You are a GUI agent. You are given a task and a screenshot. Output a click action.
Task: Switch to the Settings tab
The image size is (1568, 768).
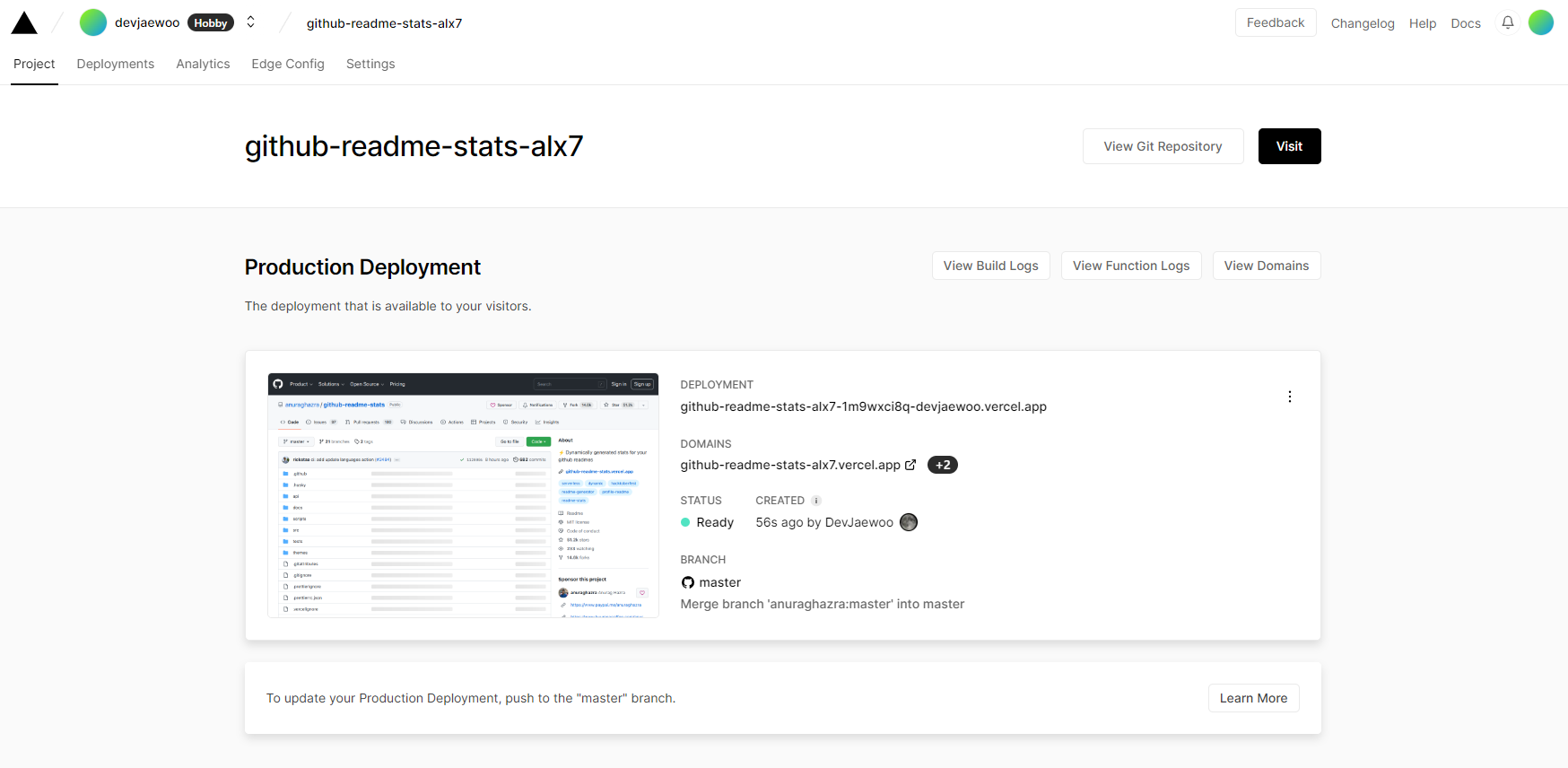370,64
